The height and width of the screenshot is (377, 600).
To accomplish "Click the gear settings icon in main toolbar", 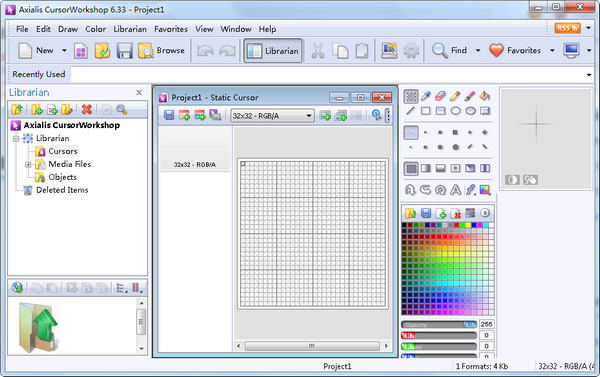I will coord(411,51).
